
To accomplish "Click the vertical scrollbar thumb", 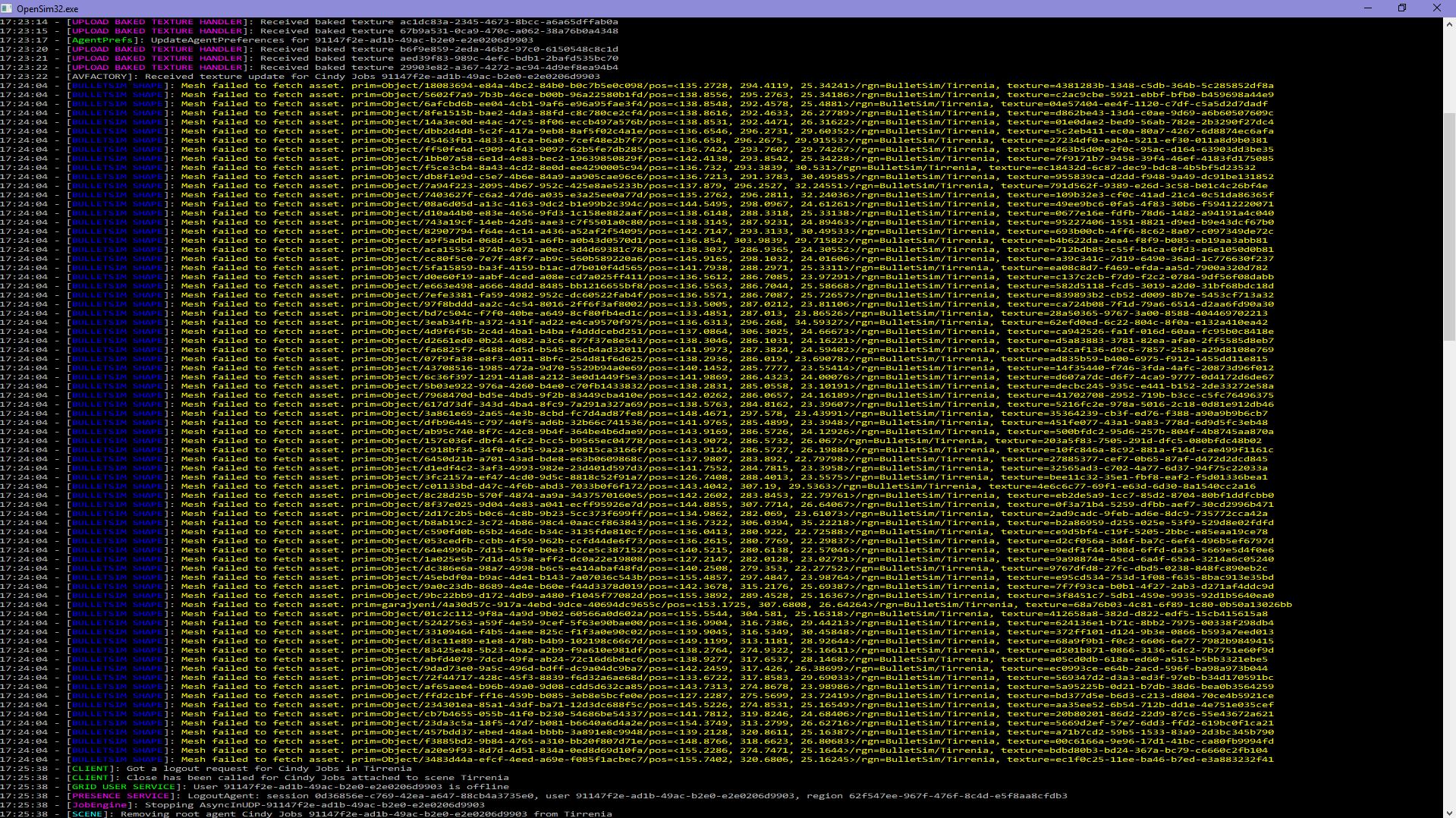I will [x=1448, y=228].
